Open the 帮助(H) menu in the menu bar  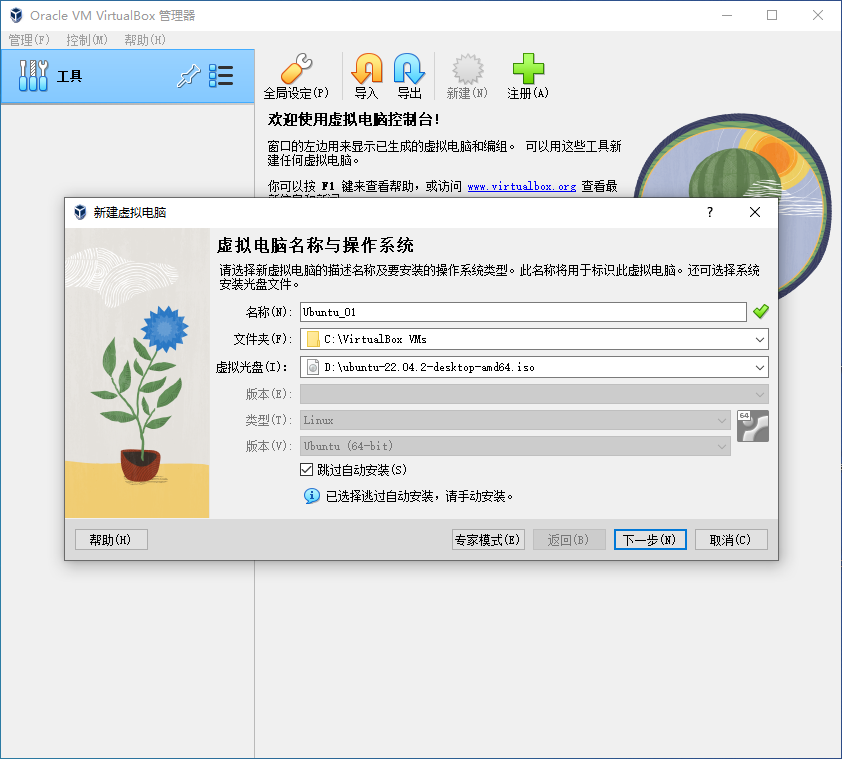pyautogui.click(x=144, y=40)
